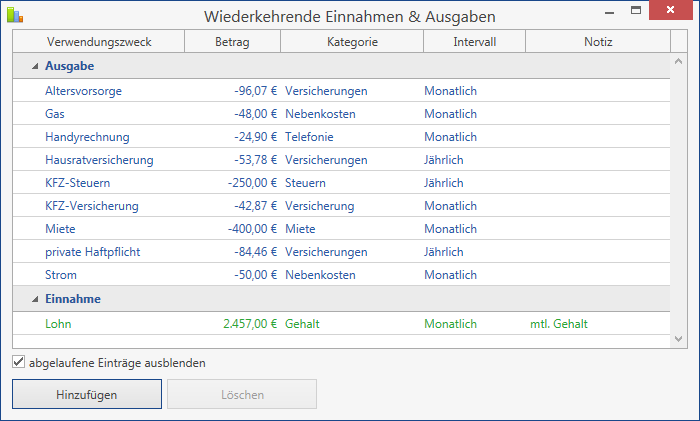This screenshot has height=421, width=700.
Task: Sort by Betrag column header
Action: coord(232,42)
